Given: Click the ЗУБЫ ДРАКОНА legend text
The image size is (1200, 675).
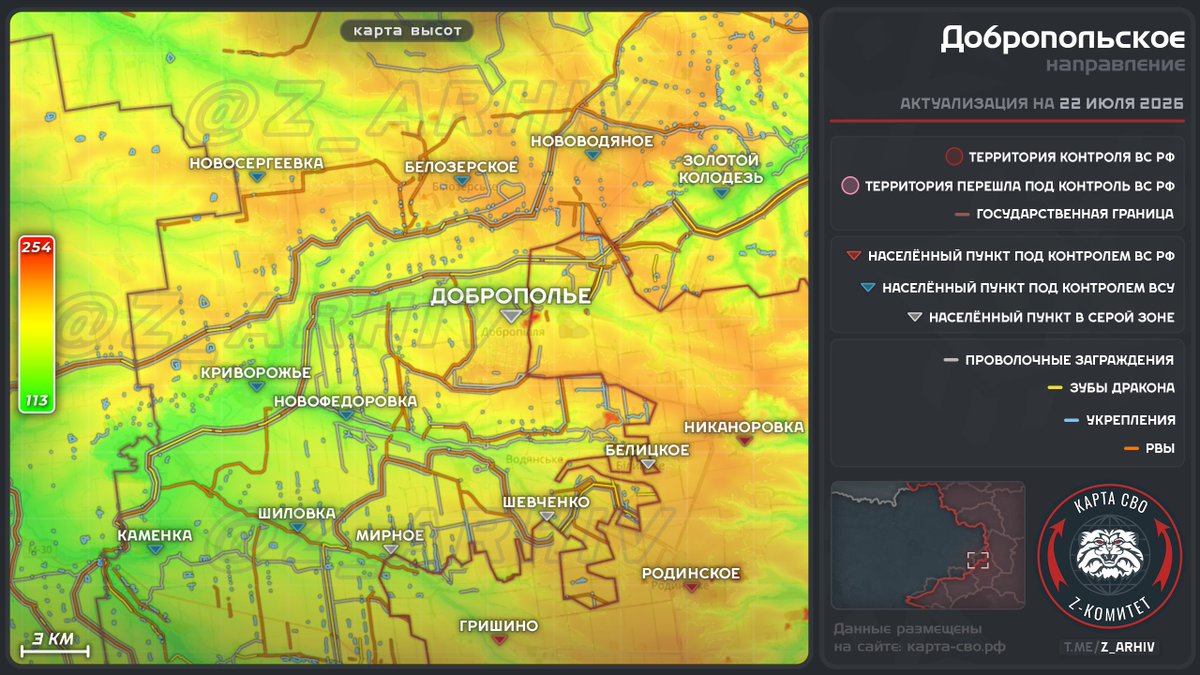Looking at the screenshot, I should tap(1122, 389).
